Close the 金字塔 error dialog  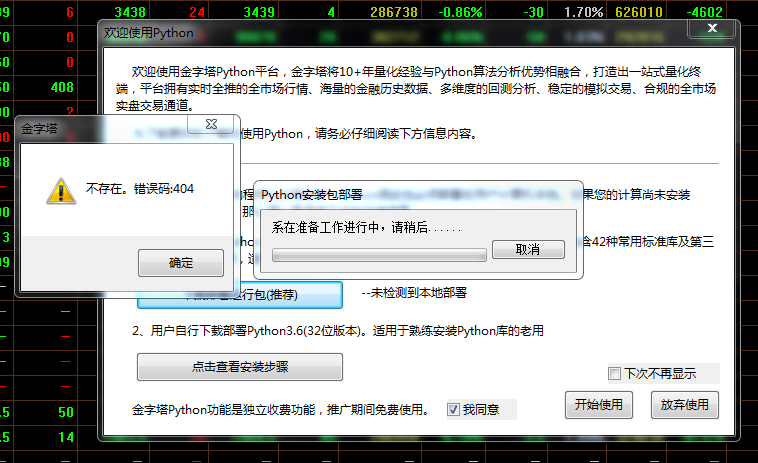(x=211, y=124)
